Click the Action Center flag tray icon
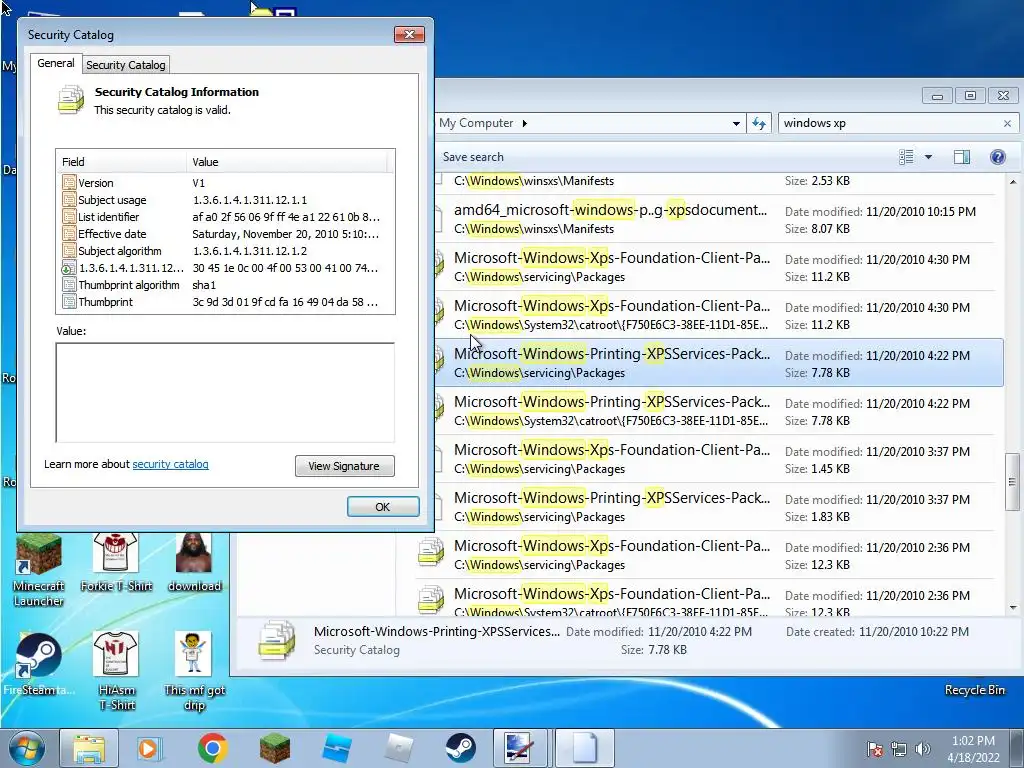This screenshot has width=1024, height=768. pos(874,749)
